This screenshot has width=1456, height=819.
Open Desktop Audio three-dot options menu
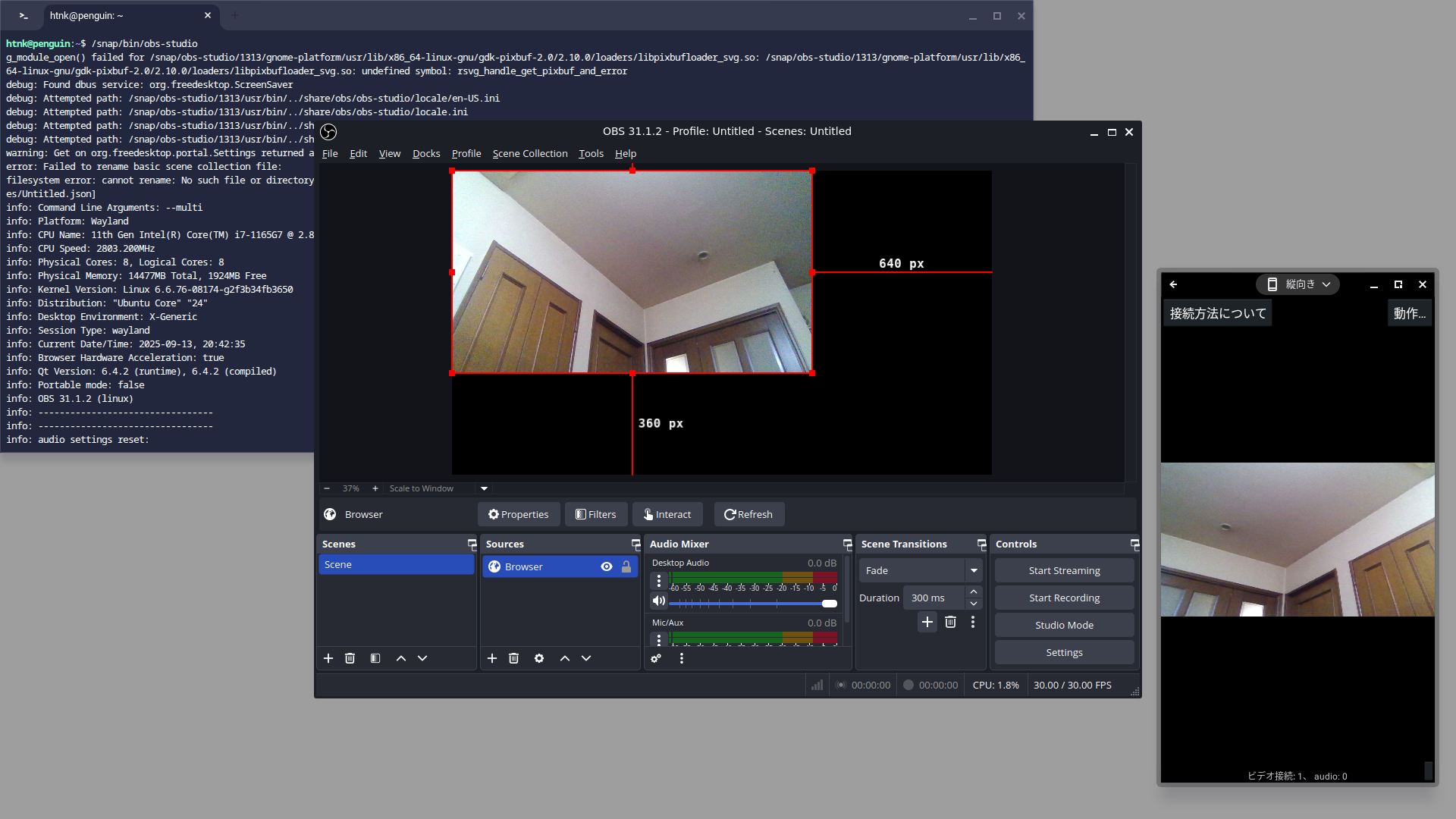click(x=658, y=581)
